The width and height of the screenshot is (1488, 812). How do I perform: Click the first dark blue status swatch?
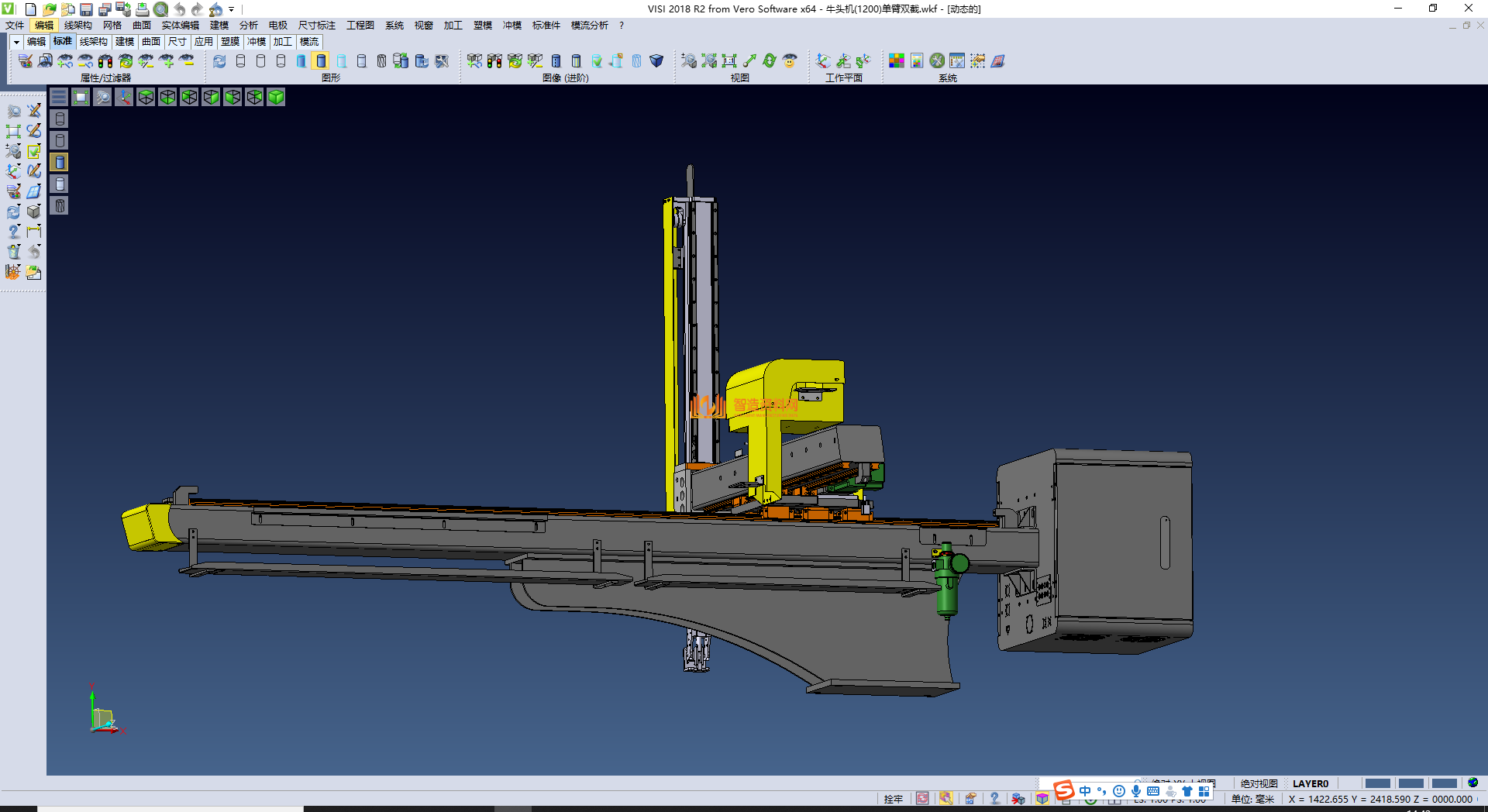tap(1377, 783)
